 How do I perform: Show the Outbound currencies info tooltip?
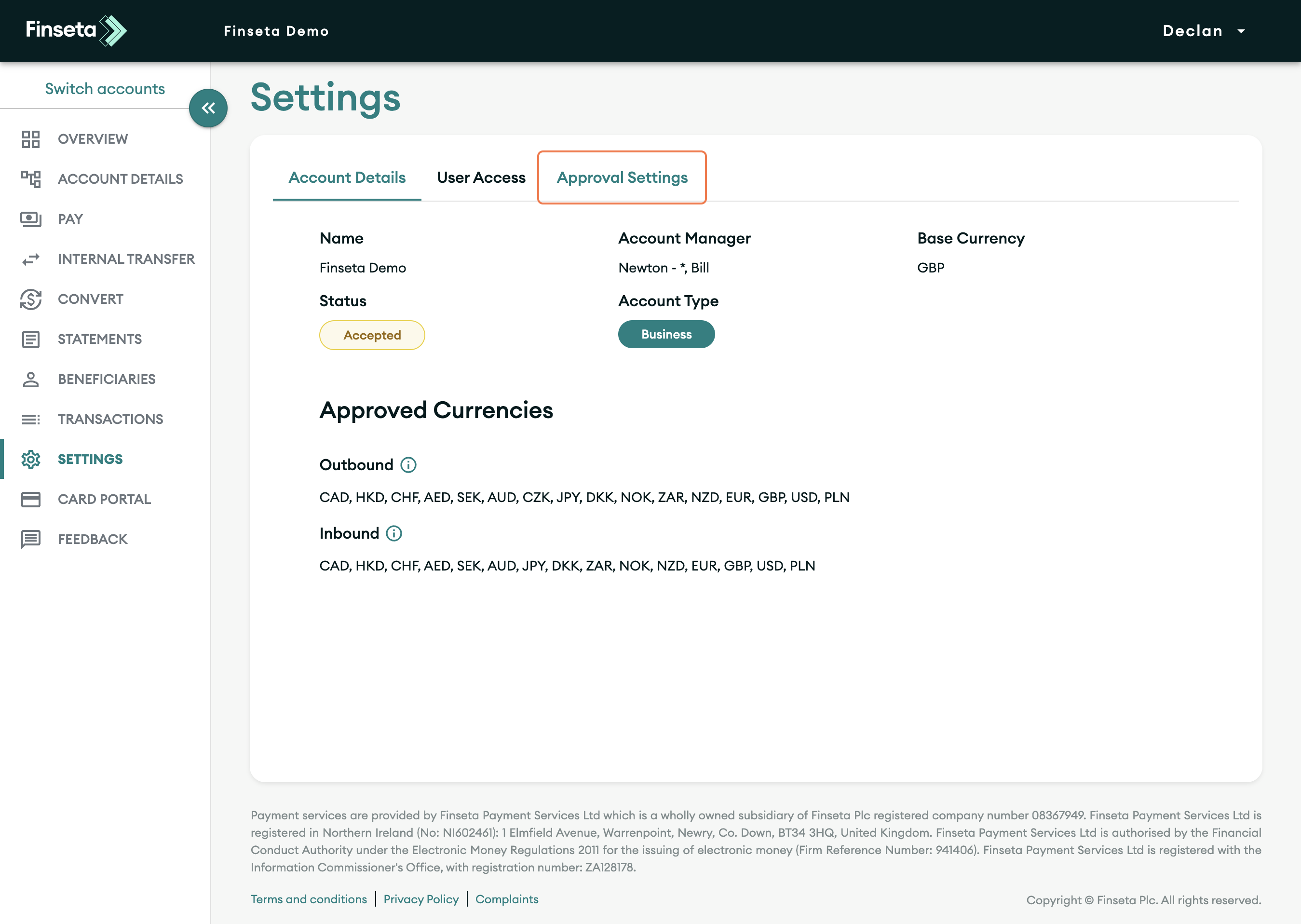coord(408,465)
